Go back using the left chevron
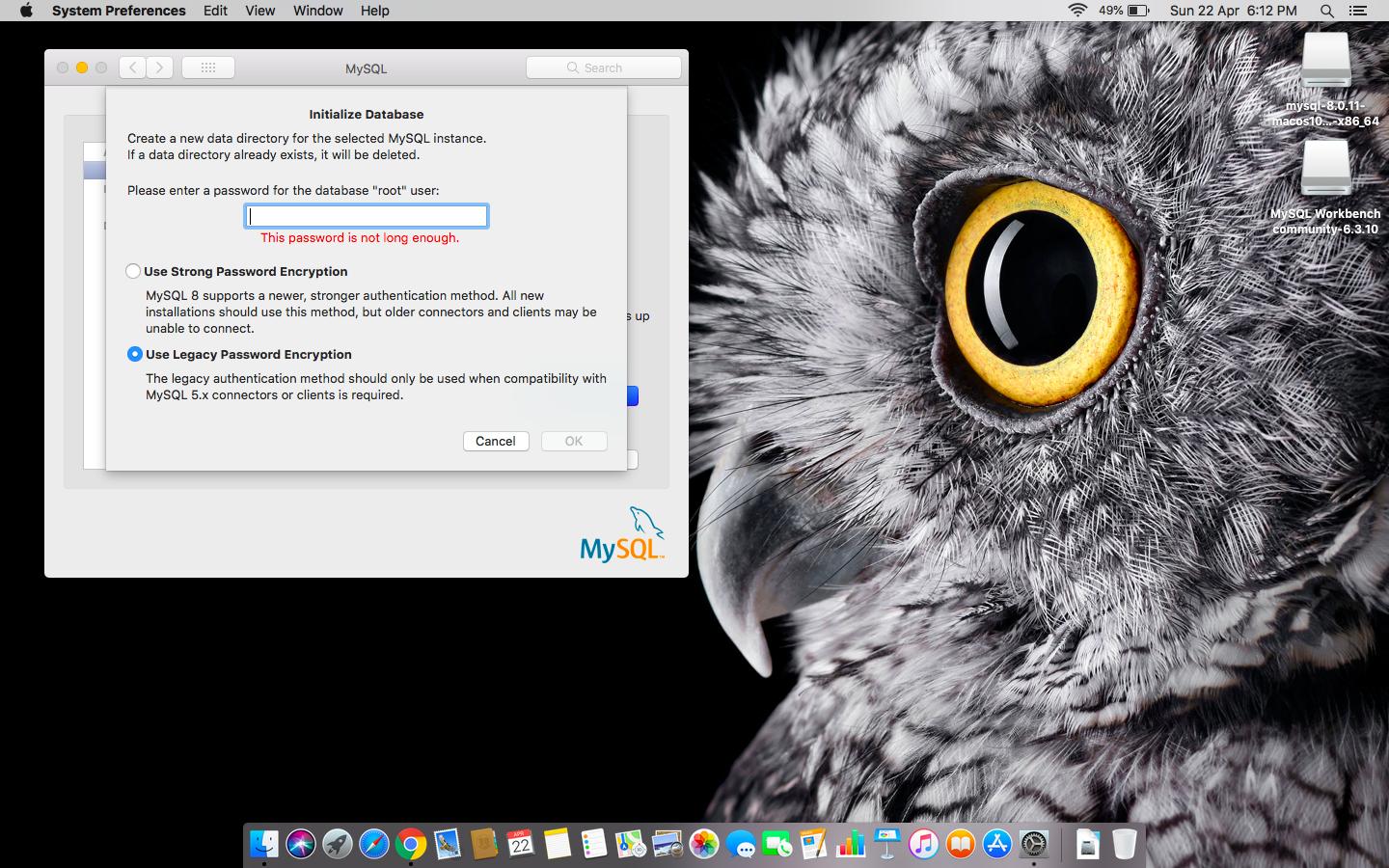The width and height of the screenshot is (1389, 868). point(133,68)
